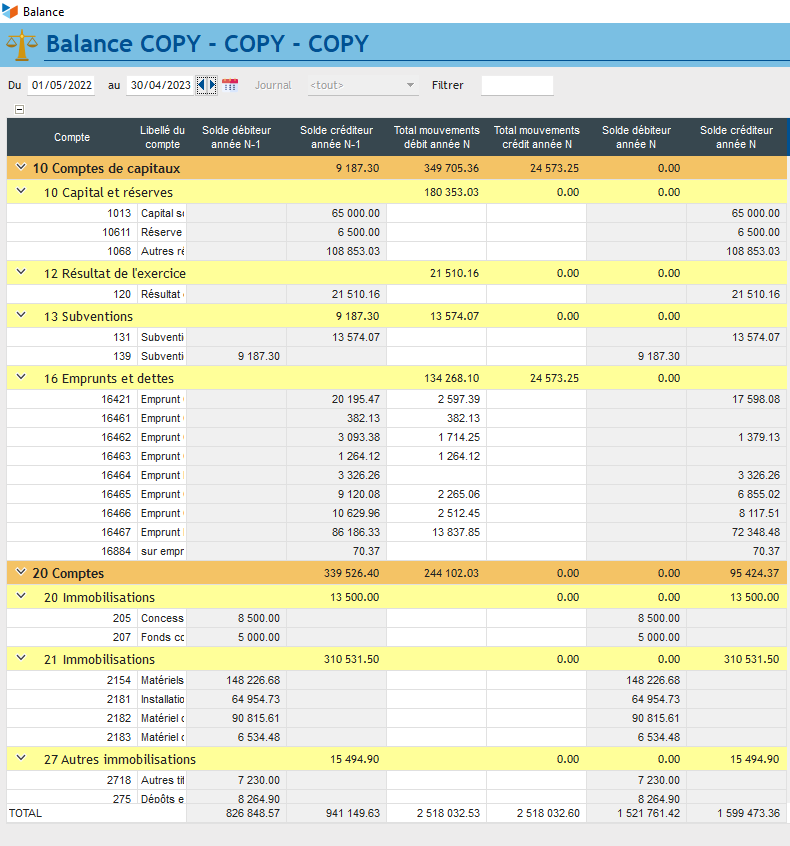
Task: Click the next period arrow
Action: [211, 85]
